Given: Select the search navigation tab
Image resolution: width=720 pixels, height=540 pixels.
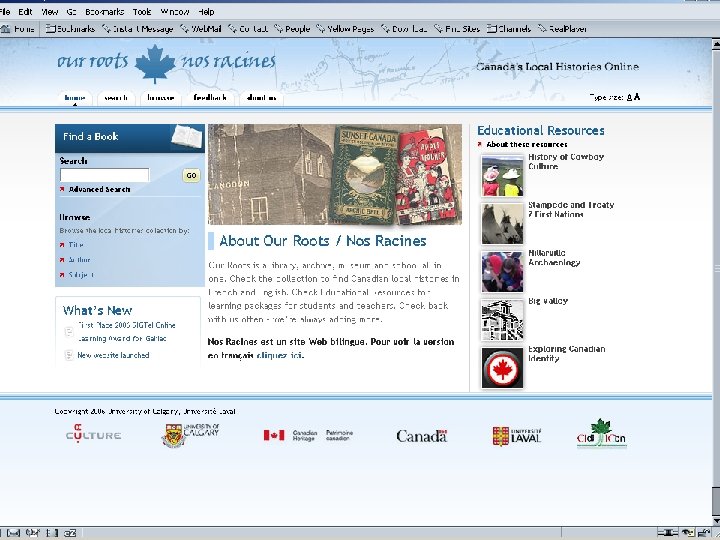Looking at the screenshot, I should 116,98.
